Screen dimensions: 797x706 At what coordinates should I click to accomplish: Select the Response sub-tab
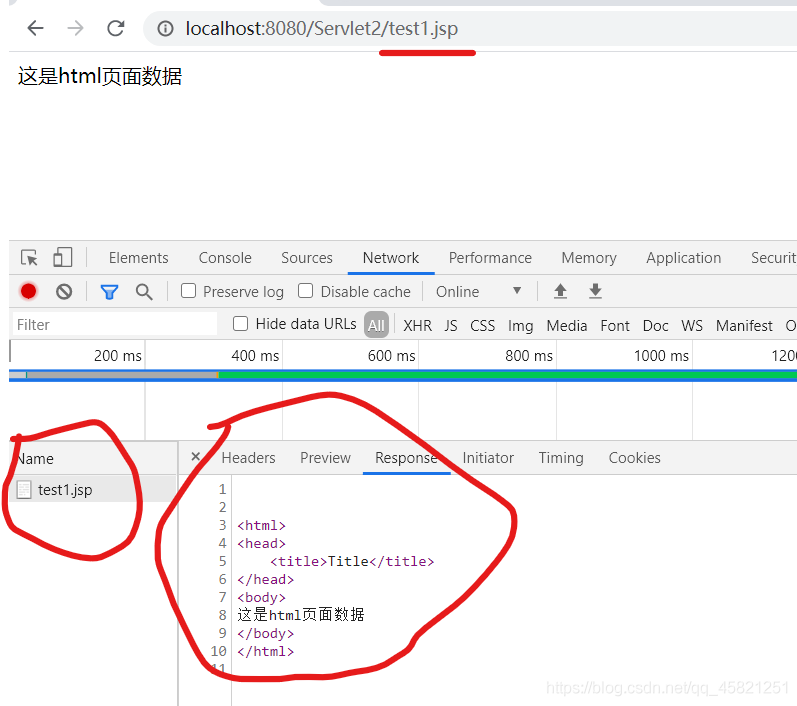(x=406, y=458)
